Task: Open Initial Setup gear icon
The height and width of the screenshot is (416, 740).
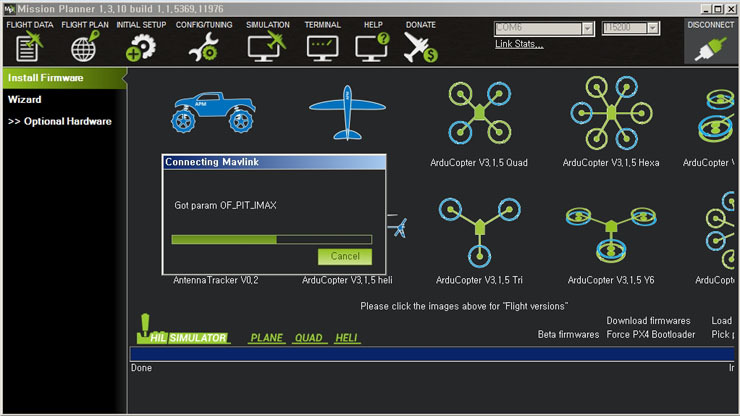Action: 141,47
